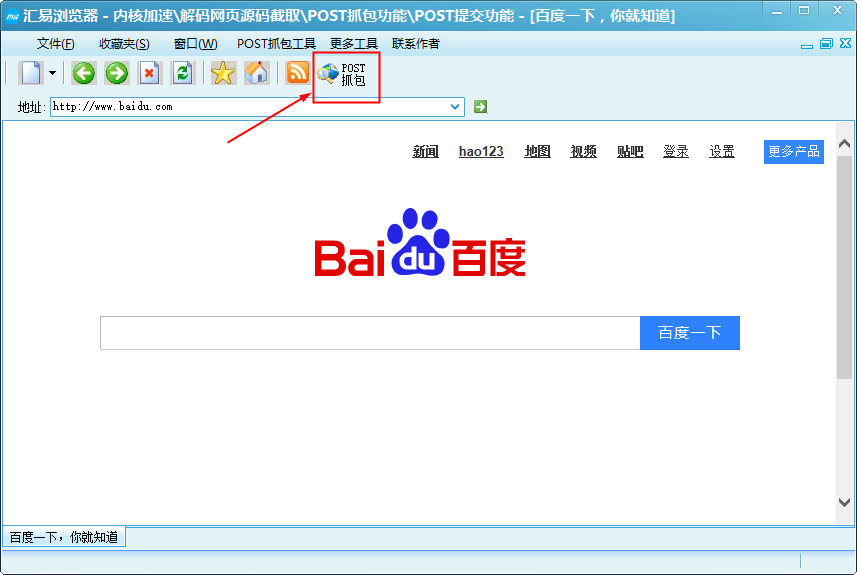Launch the POST 抓包 toolbar tool

pos(343,74)
